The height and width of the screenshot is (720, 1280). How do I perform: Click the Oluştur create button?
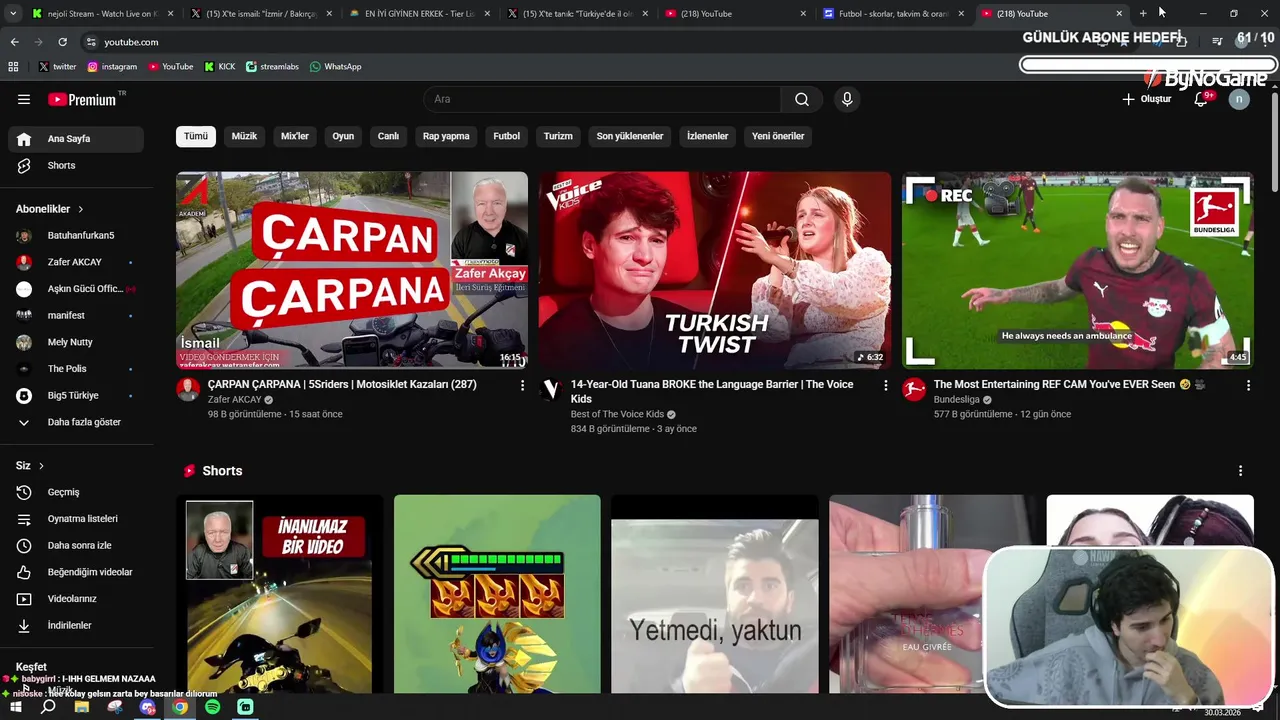[1146, 99]
